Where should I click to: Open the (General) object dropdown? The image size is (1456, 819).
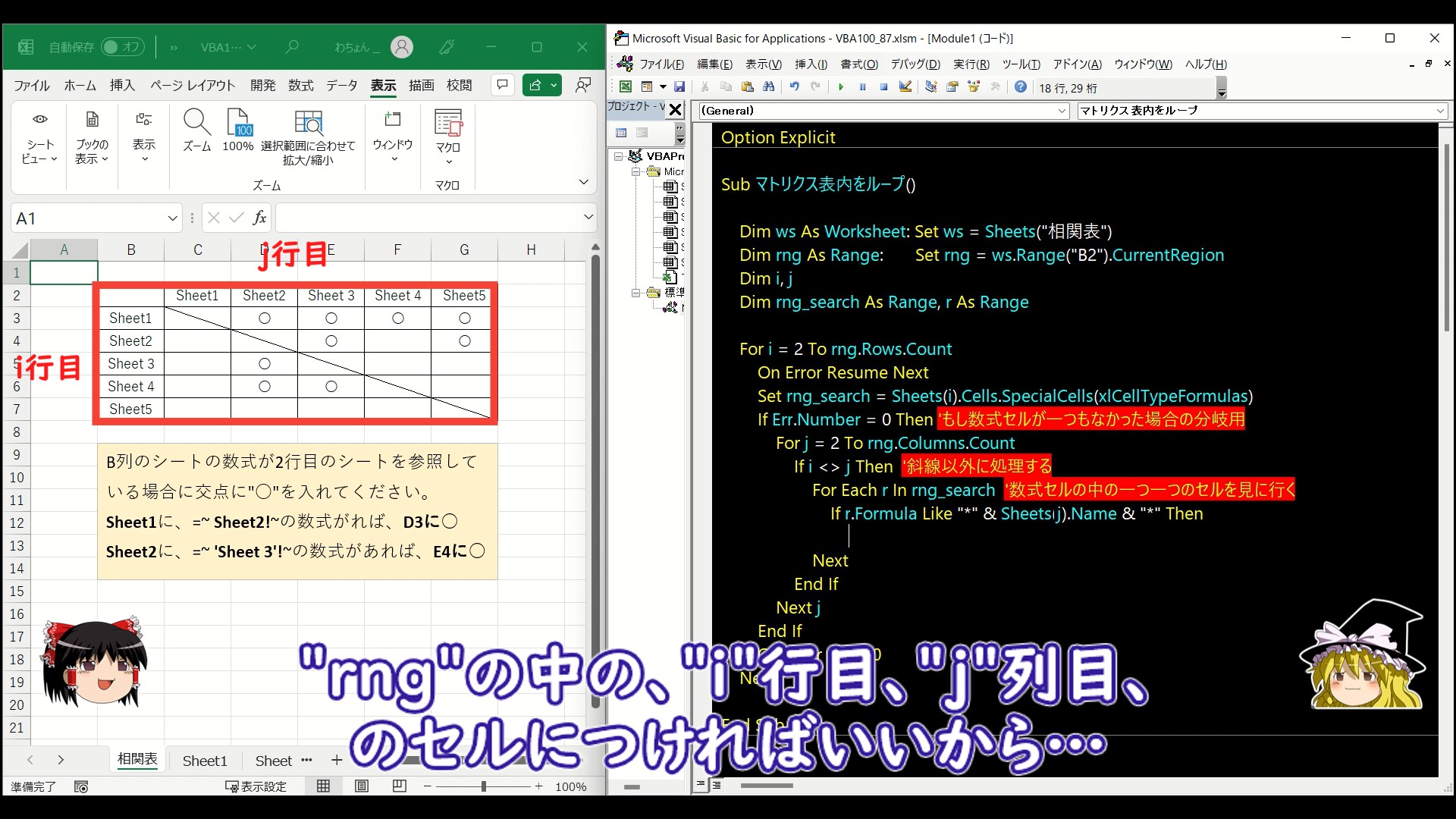click(1062, 111)
